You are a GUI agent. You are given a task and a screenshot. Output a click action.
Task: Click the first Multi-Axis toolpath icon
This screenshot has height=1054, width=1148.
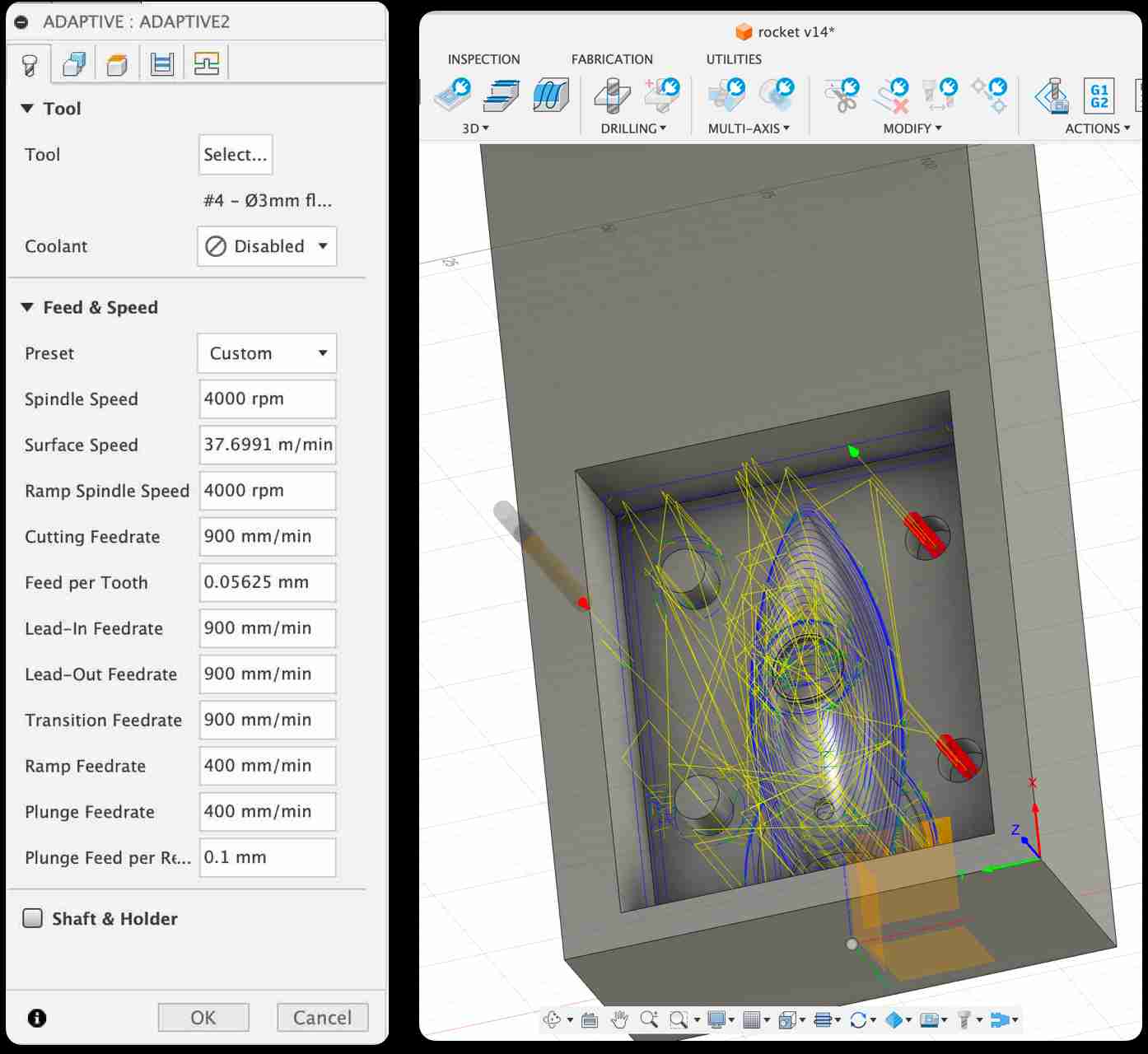(726, 96)
